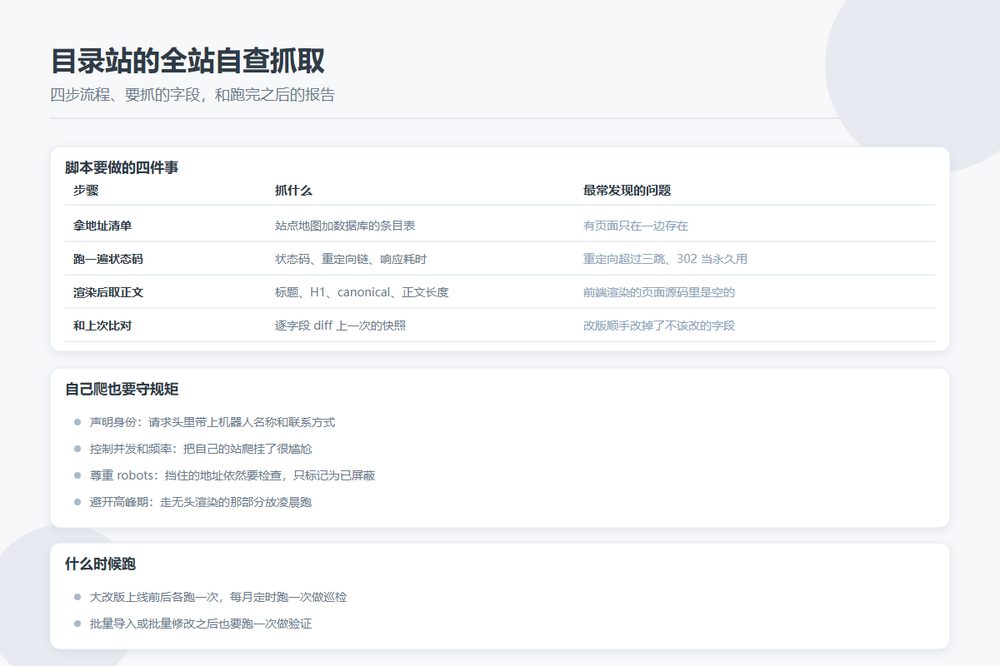The height and width of the screenshot is (666, 1000).
Task: Select the row label 跑一遍状态码
Action: tap(108, 258)
